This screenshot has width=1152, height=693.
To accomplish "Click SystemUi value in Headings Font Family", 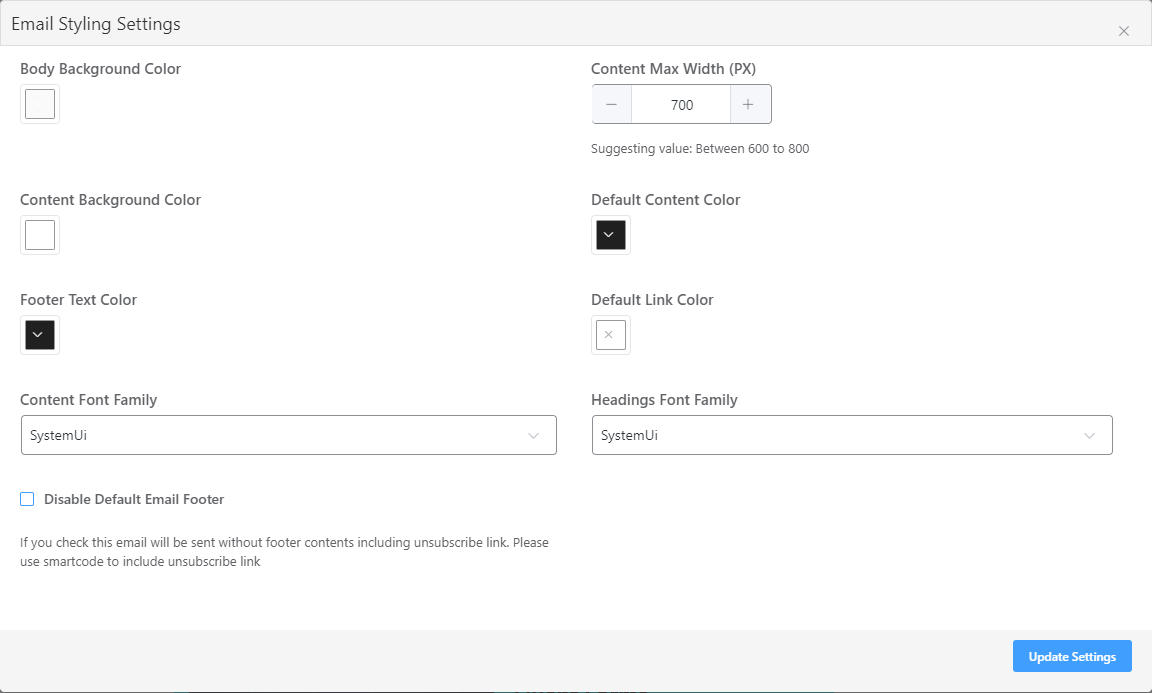I will click(630, 436).
